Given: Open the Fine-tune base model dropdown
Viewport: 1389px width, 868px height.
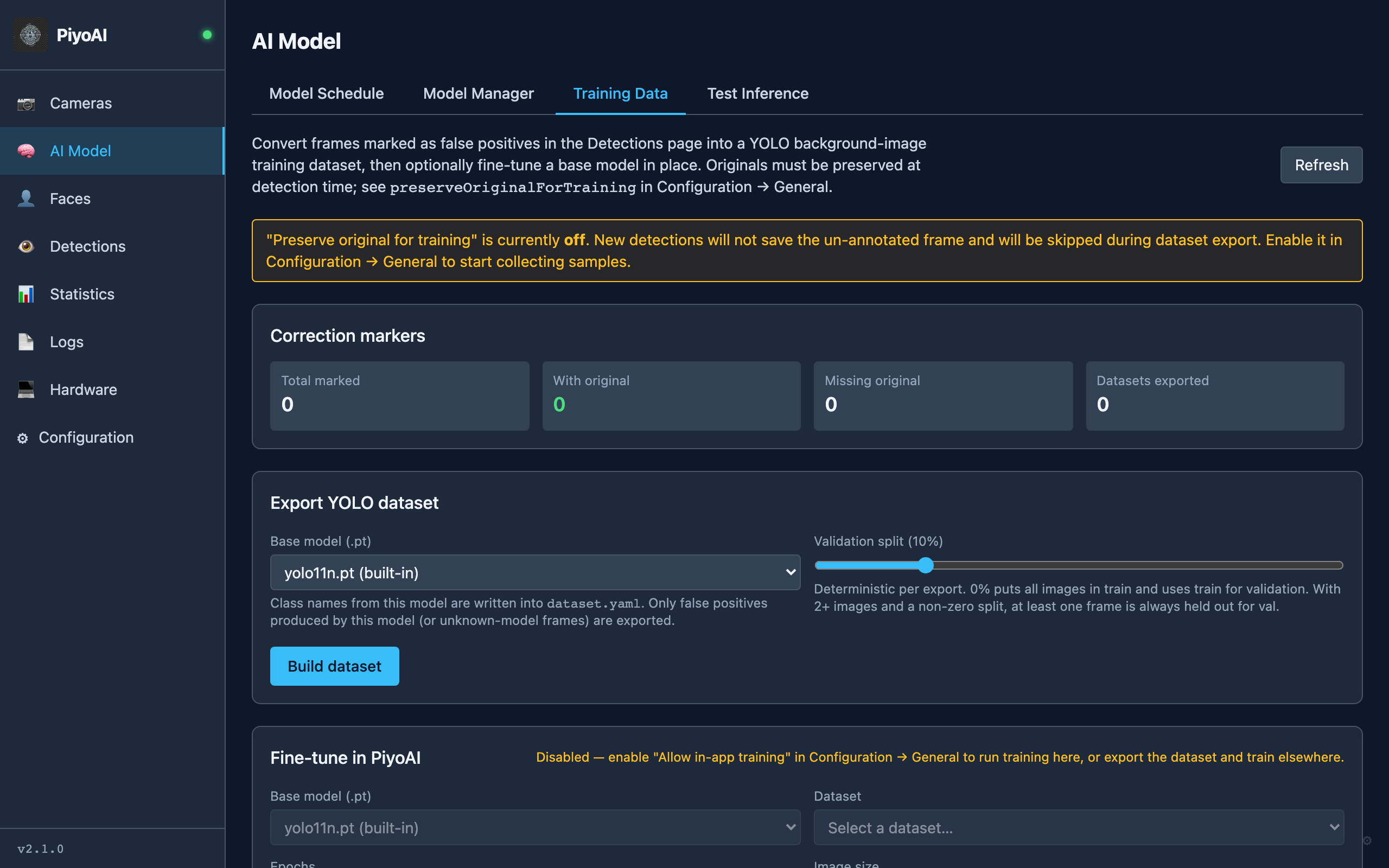Looking at the screenshot, I should 535,827.
